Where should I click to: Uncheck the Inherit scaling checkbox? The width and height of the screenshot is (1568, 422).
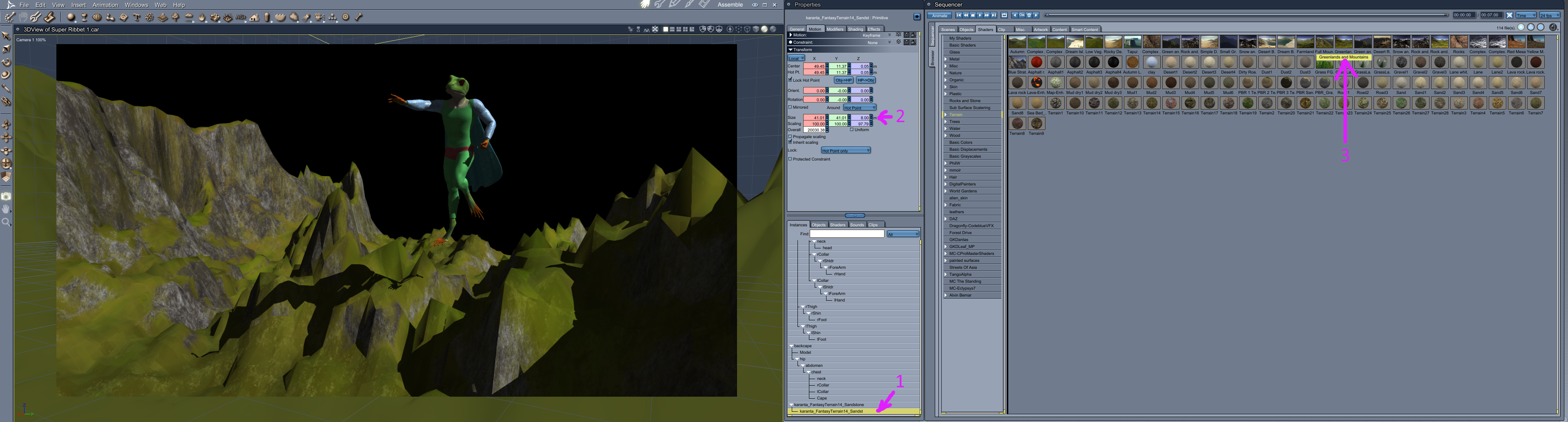coord(790,143)
